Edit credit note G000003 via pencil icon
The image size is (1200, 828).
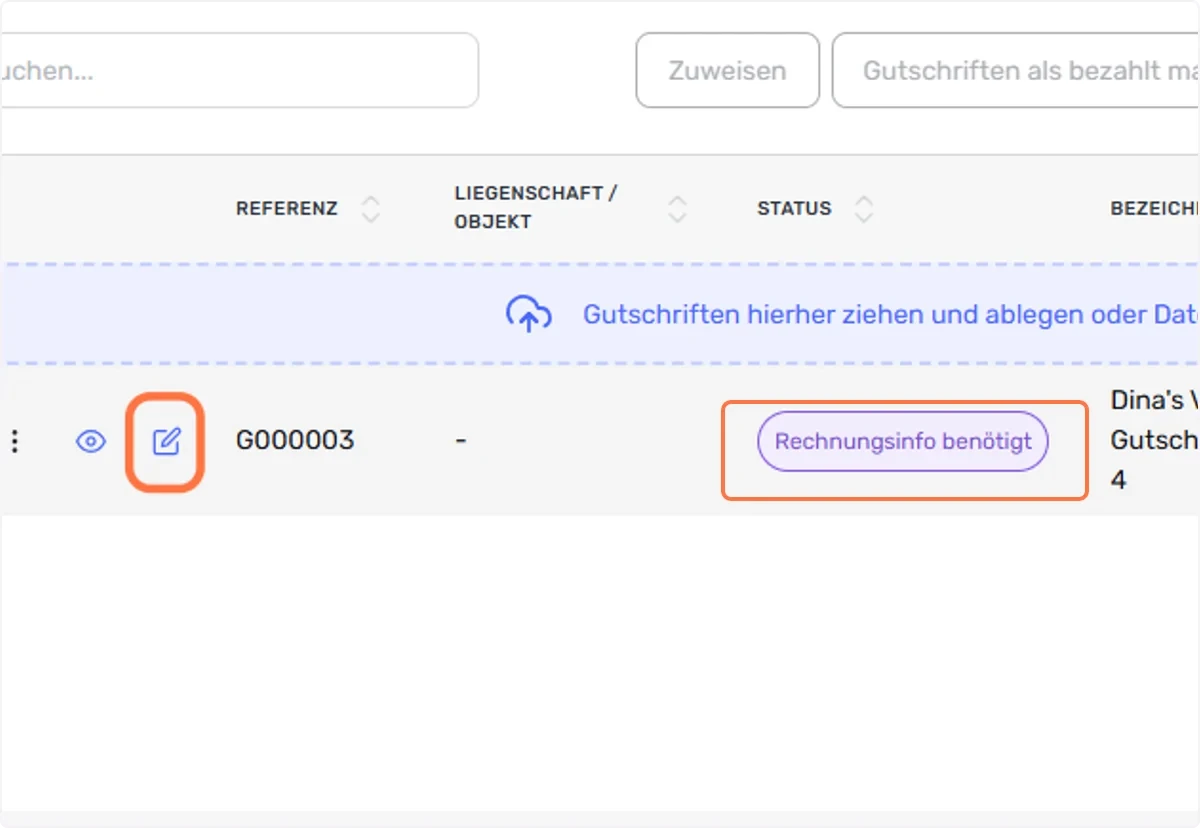(166, 441)
